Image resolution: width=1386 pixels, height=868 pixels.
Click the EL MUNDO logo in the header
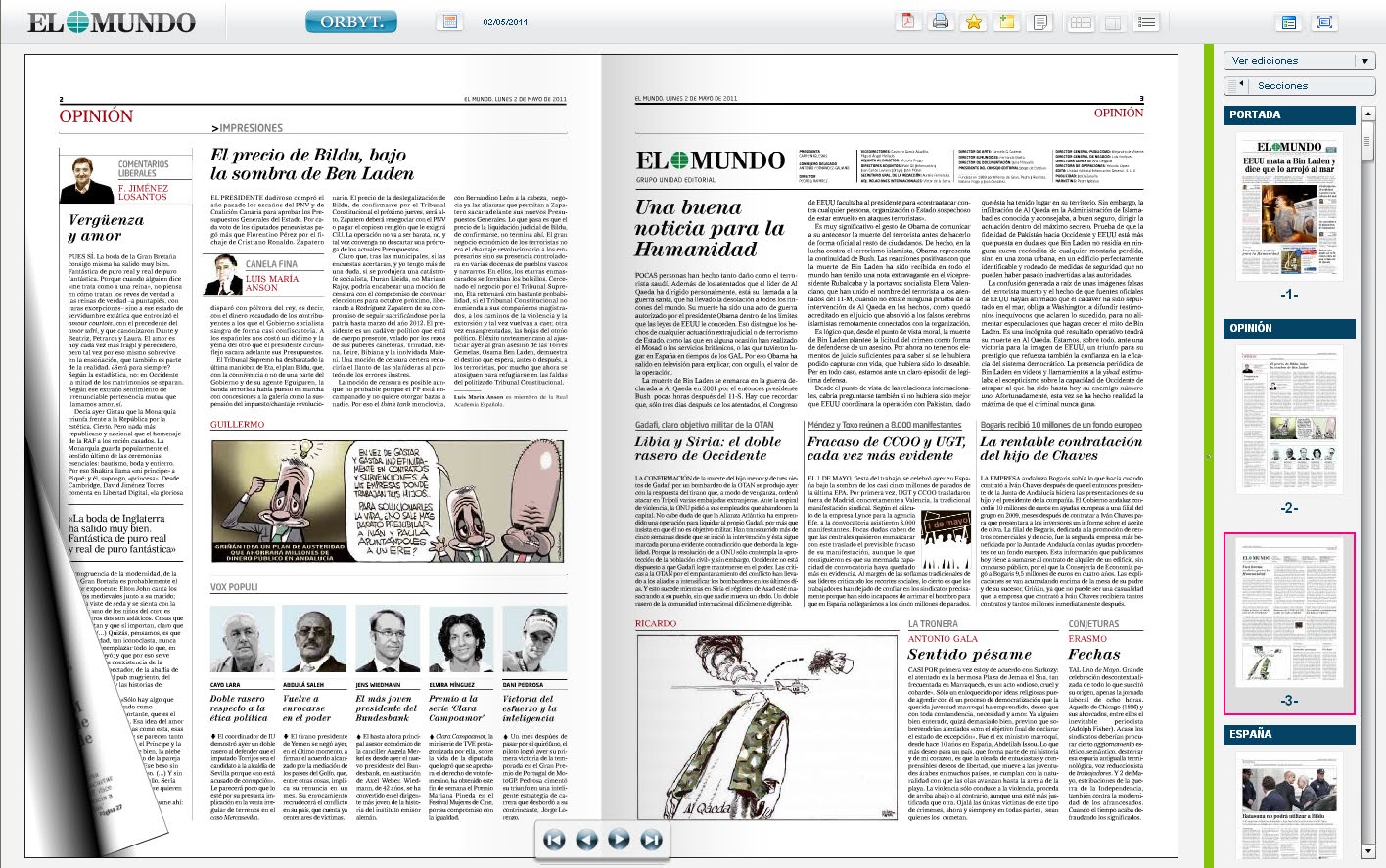(x=111, y=22)
